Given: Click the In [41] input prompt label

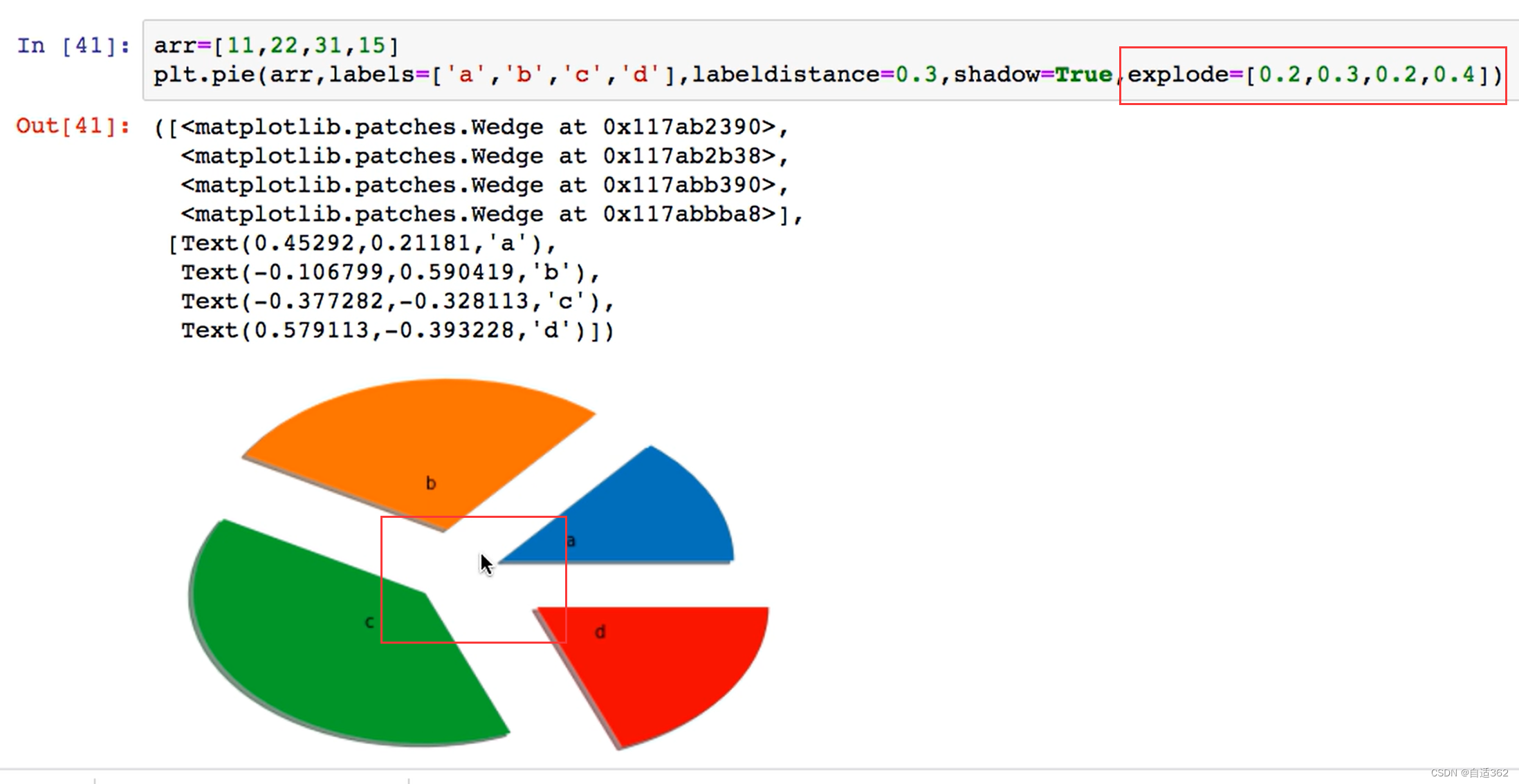Looking at the screenshot, I should point(73,46).
